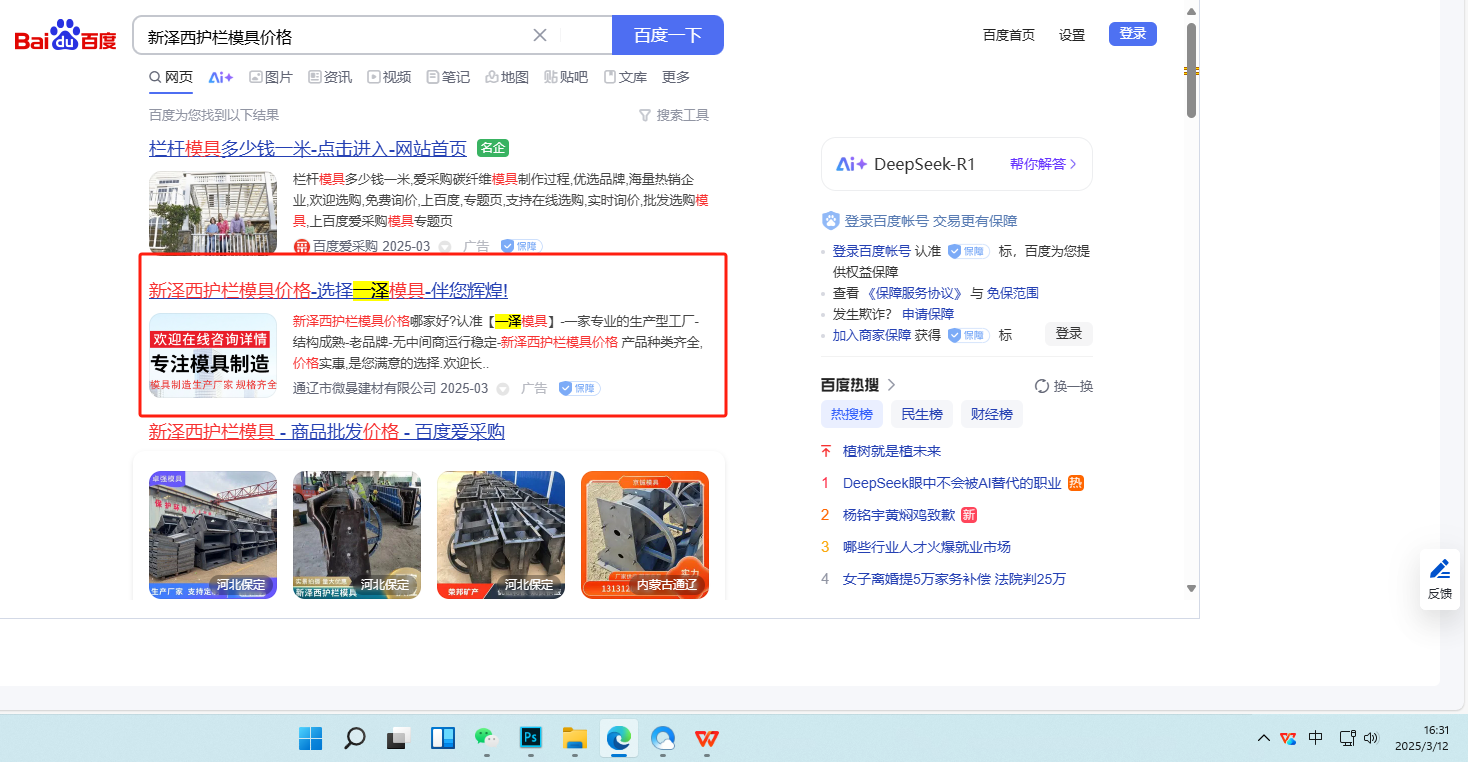The image size is (1468, 762).
Task: Click the page scrollbar up arrow
Action: [1191, 11]
